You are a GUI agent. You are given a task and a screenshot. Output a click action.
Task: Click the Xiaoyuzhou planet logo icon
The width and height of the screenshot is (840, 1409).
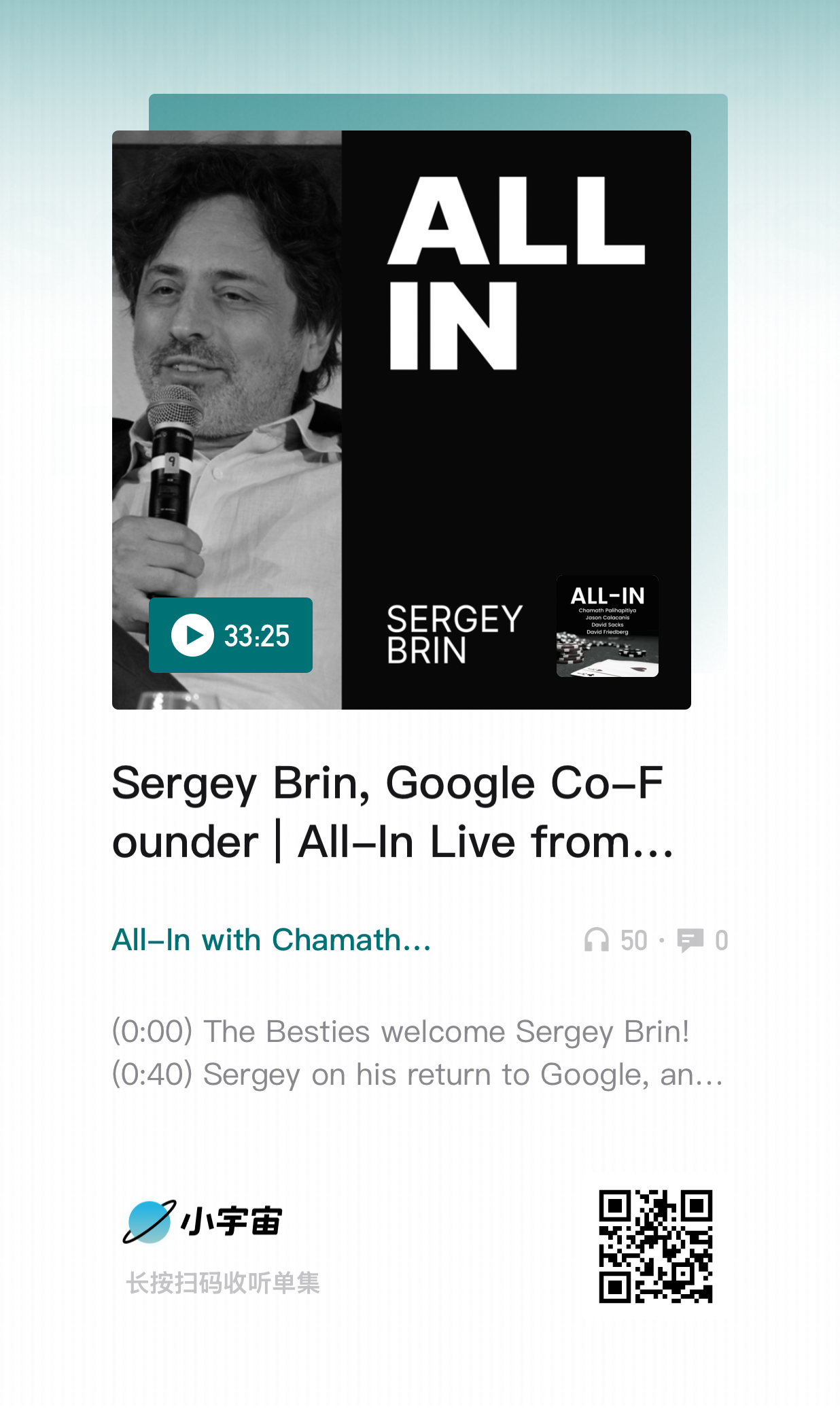coord(150,1221)
